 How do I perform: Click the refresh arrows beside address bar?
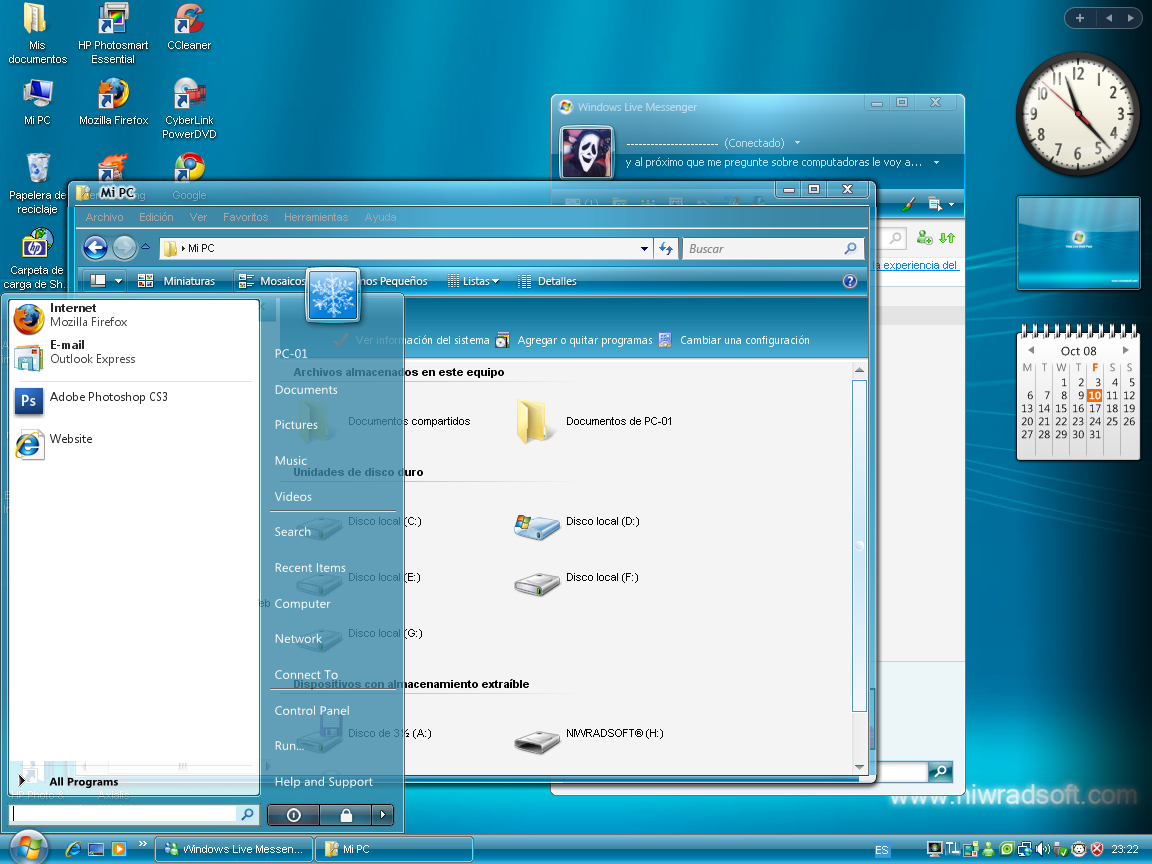point(666,248)
